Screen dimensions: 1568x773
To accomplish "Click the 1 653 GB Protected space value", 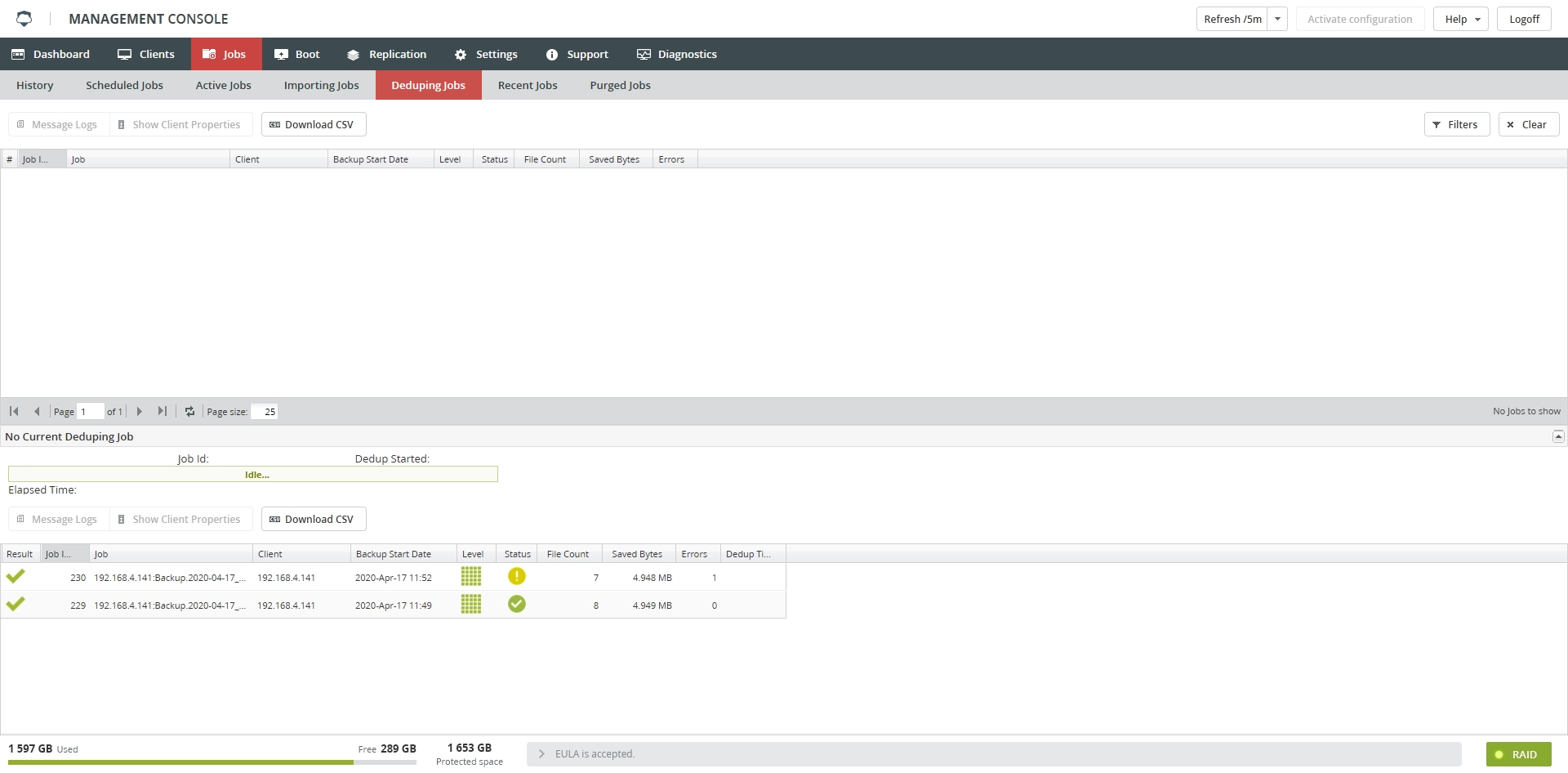I will point(470,748).
